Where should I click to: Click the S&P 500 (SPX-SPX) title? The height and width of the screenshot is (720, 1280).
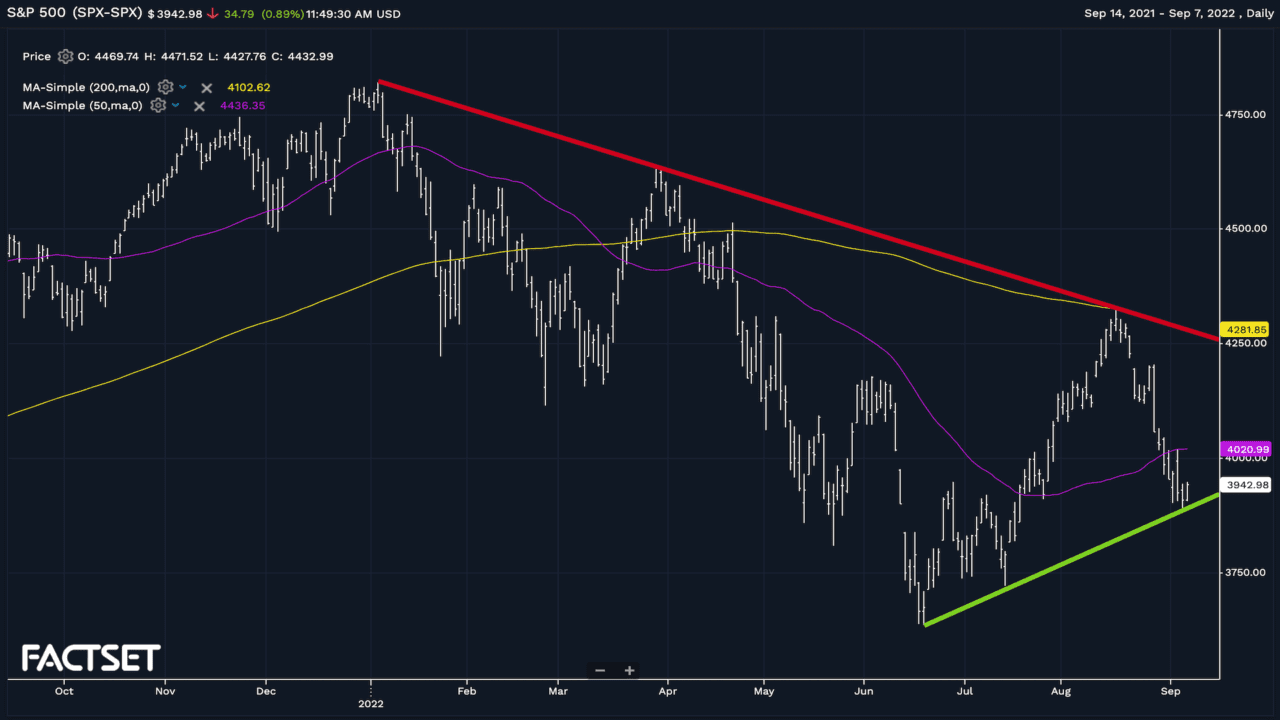tap(72, 13)
